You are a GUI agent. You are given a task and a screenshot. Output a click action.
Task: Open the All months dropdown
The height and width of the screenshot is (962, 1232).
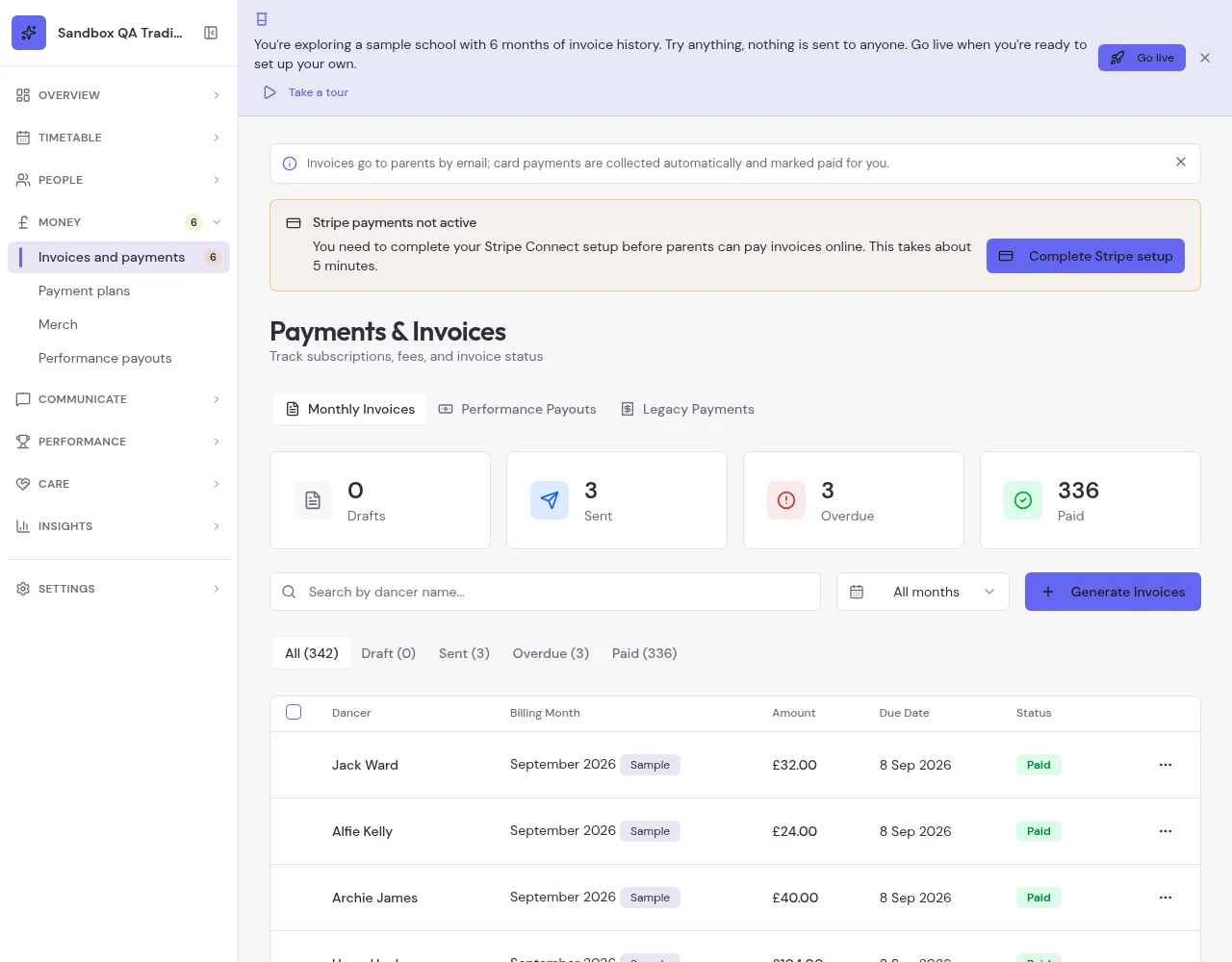coord(923,592)
